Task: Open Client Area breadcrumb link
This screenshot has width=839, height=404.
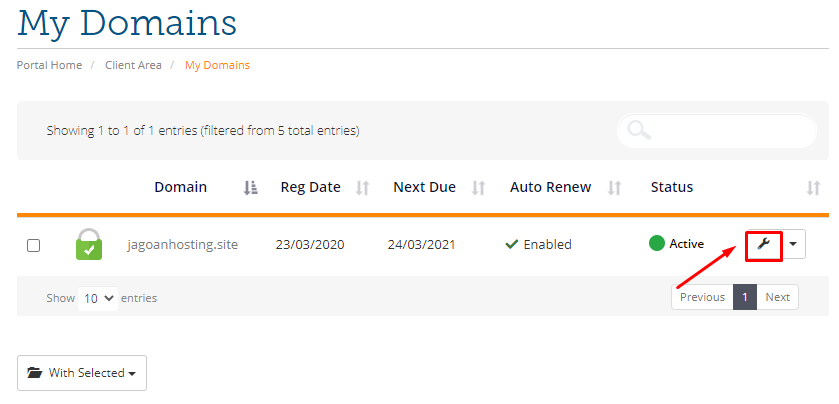Action: click(133, 65)
